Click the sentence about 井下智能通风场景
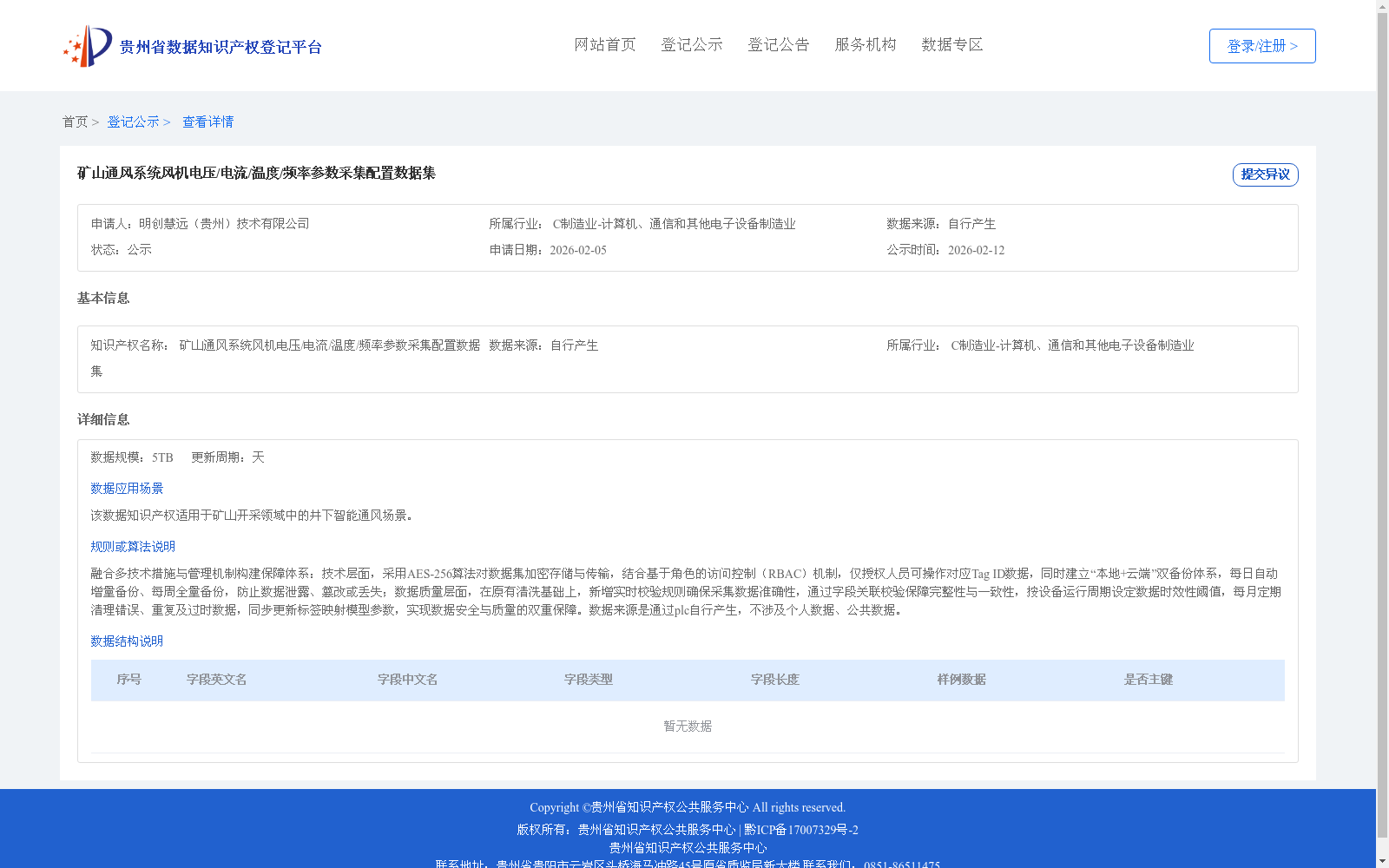Screen dimensions: 1389x868 point(253,516)
